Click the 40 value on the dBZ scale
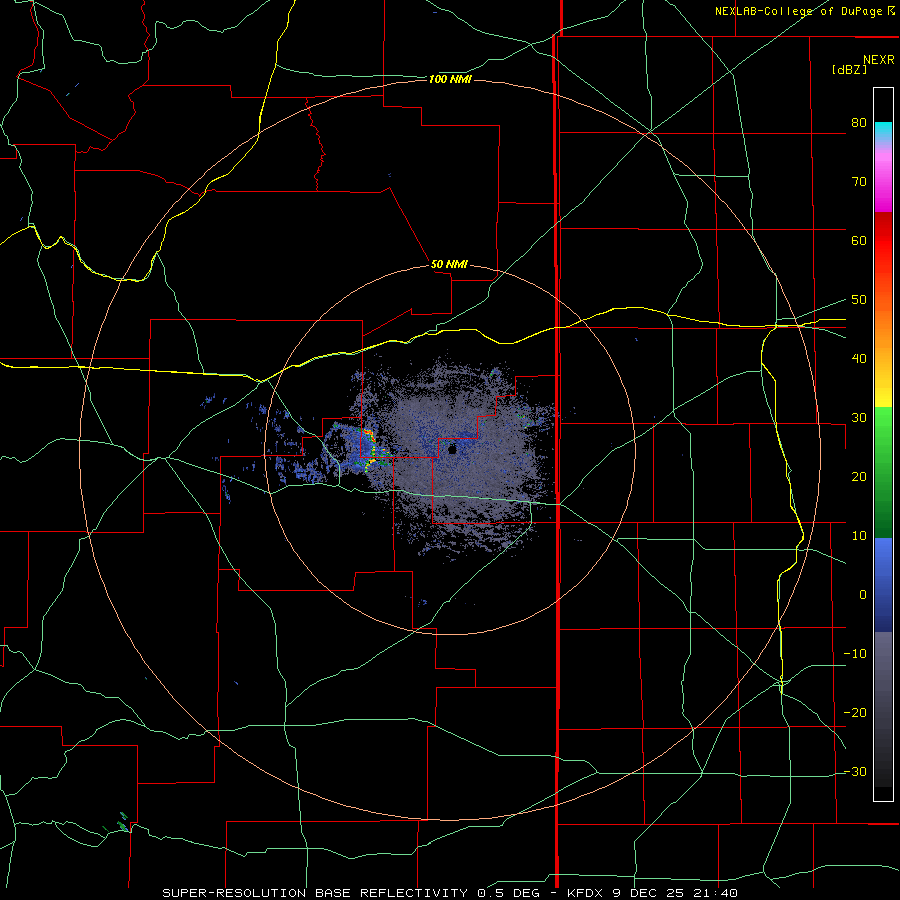This screenshot has height=900, width=900. pos(859,359)
